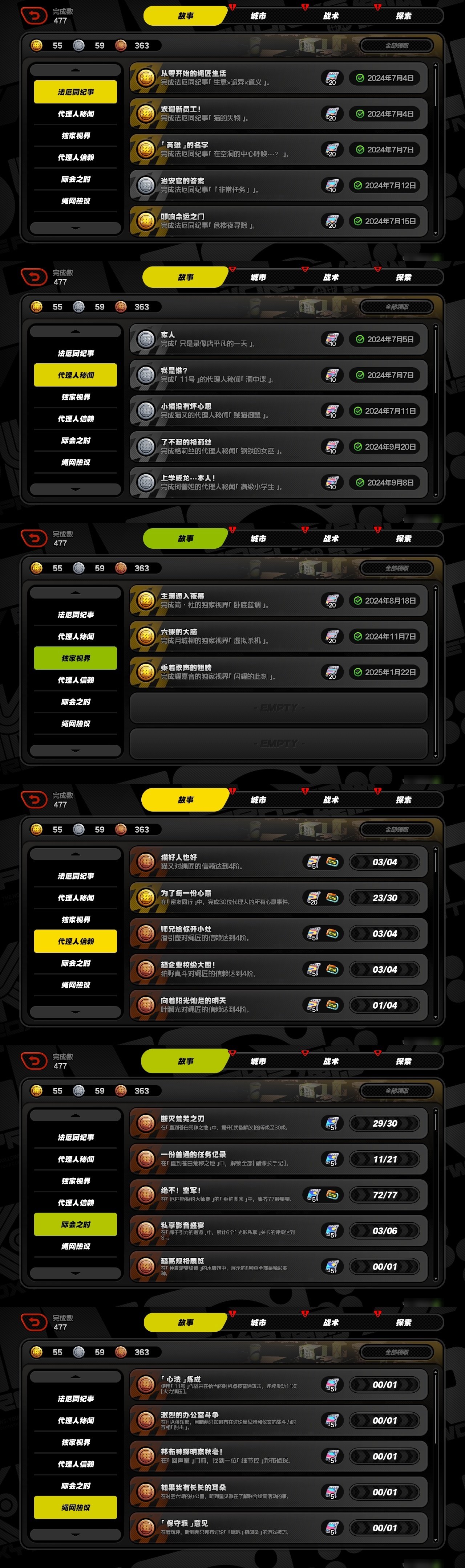Click polychrome reward icon in 欢迎新员工 row

[332, 114]
